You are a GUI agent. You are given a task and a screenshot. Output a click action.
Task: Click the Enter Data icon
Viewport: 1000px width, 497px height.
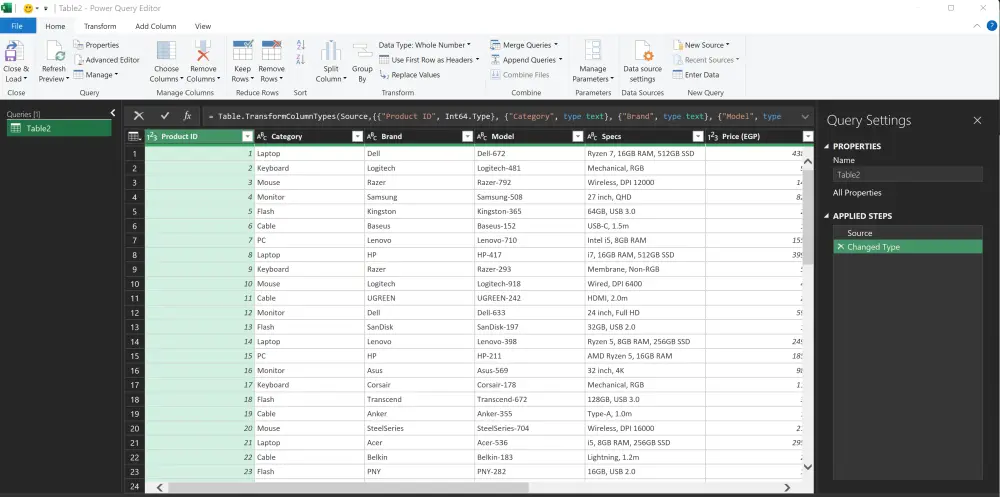(678, 75)
